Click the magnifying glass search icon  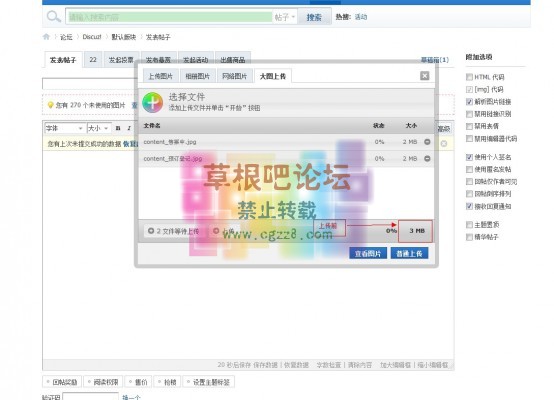click(x=54, y=16)
